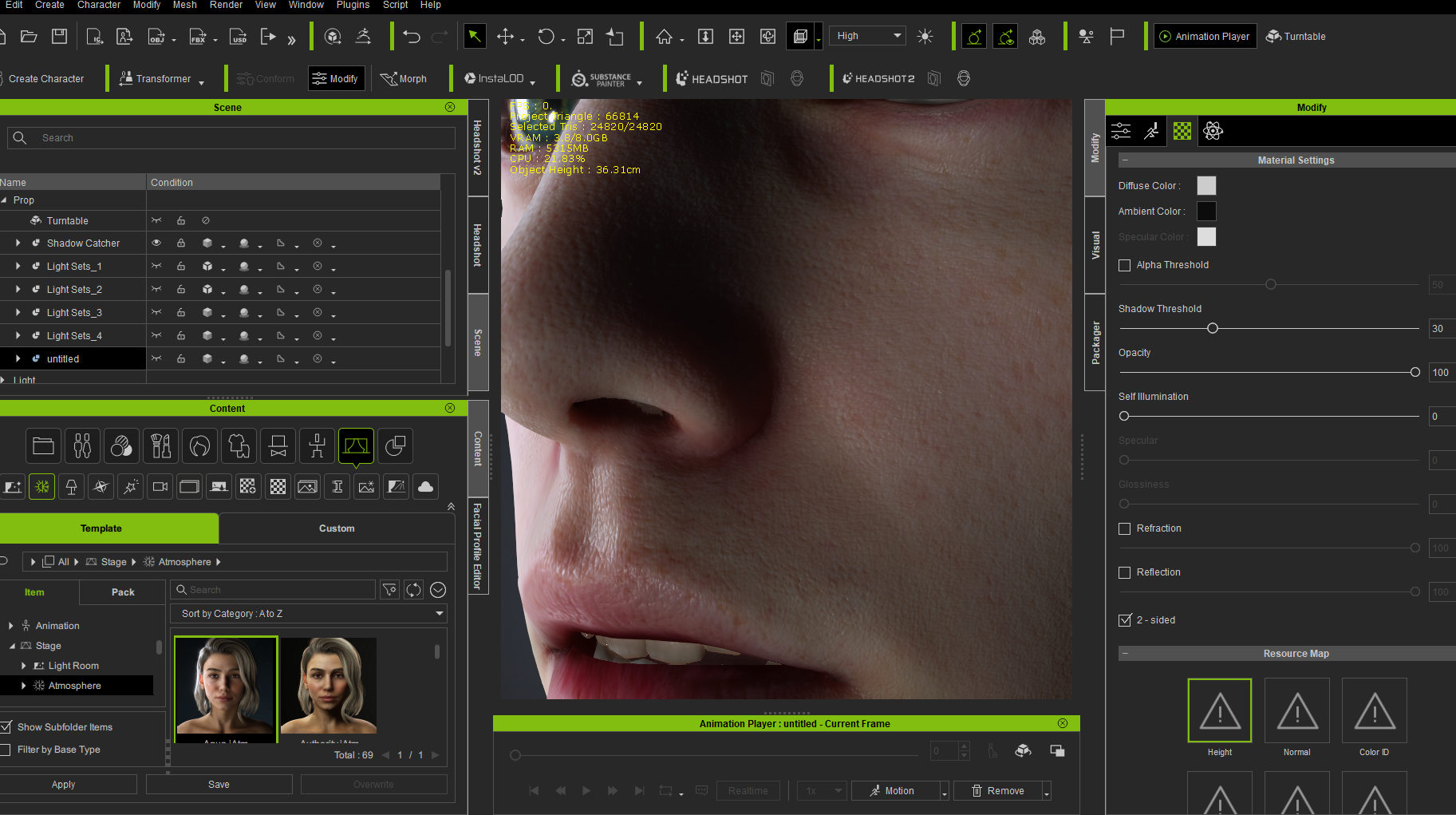1456x815 pixels.
Task: Select the Normal resource map slot
Action: [x=1296, y=710]
